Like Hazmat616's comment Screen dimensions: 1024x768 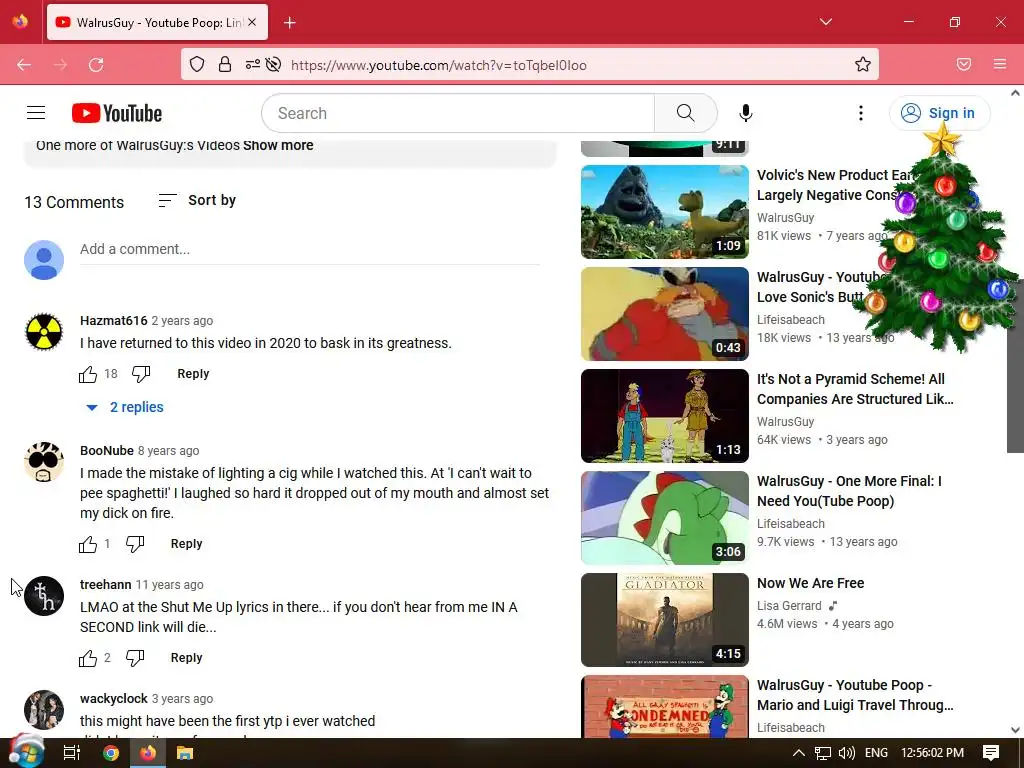[x=88, y=374]
